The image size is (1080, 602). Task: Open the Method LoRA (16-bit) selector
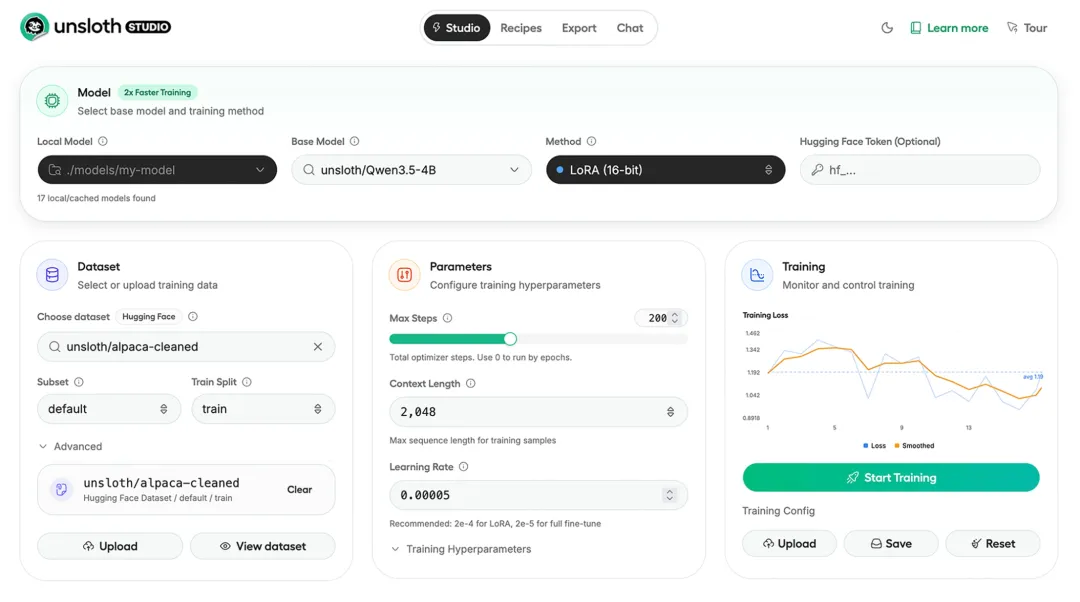pos(665,170)
